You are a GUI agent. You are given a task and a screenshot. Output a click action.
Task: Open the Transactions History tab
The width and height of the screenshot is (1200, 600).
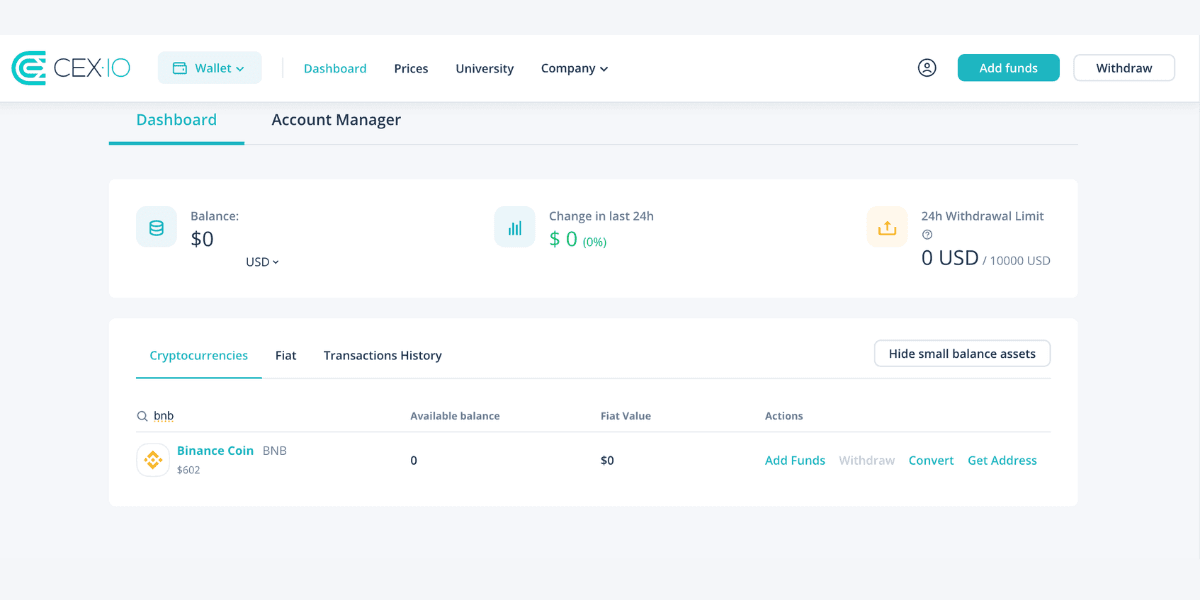382,355
